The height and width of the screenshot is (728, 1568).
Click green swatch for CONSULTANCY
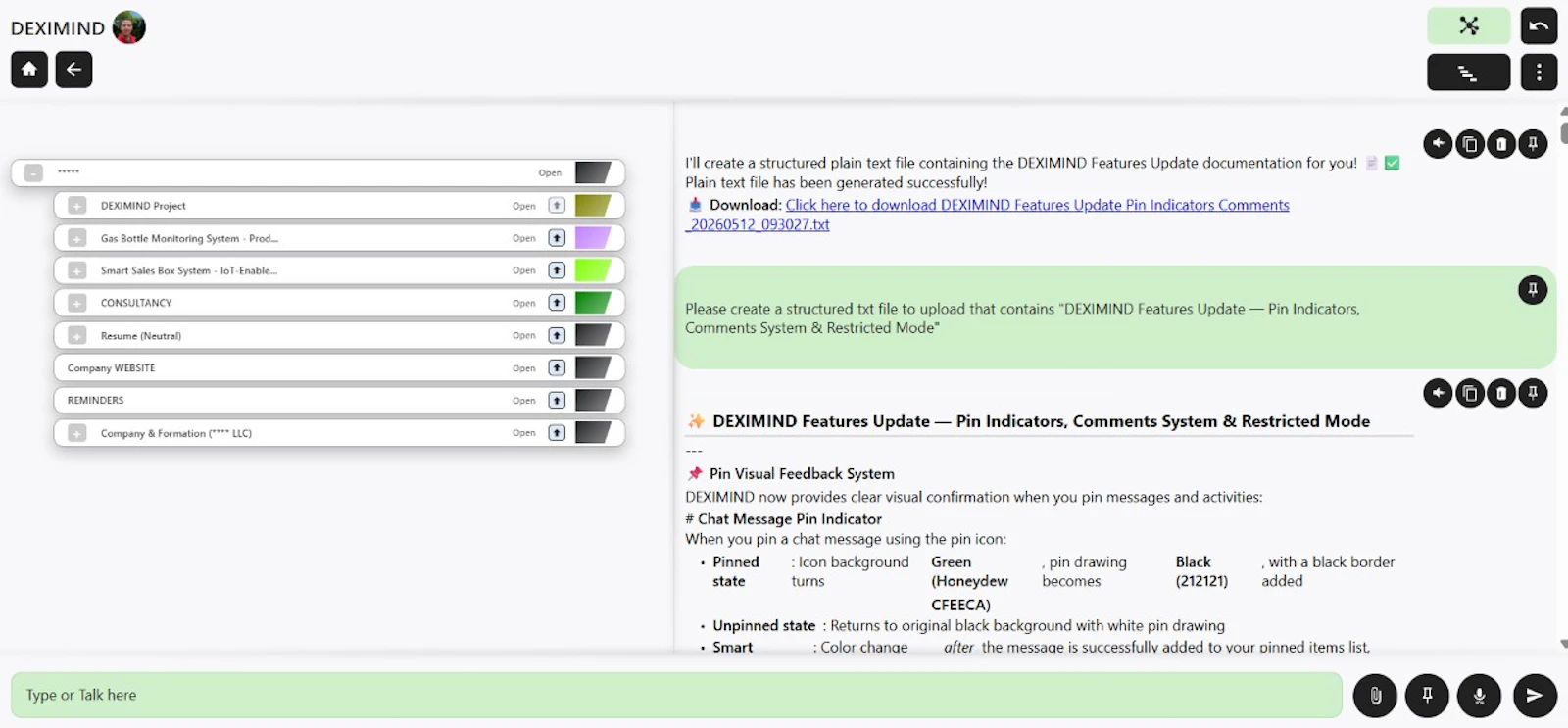pyautogui.click(x=593, y=303)
